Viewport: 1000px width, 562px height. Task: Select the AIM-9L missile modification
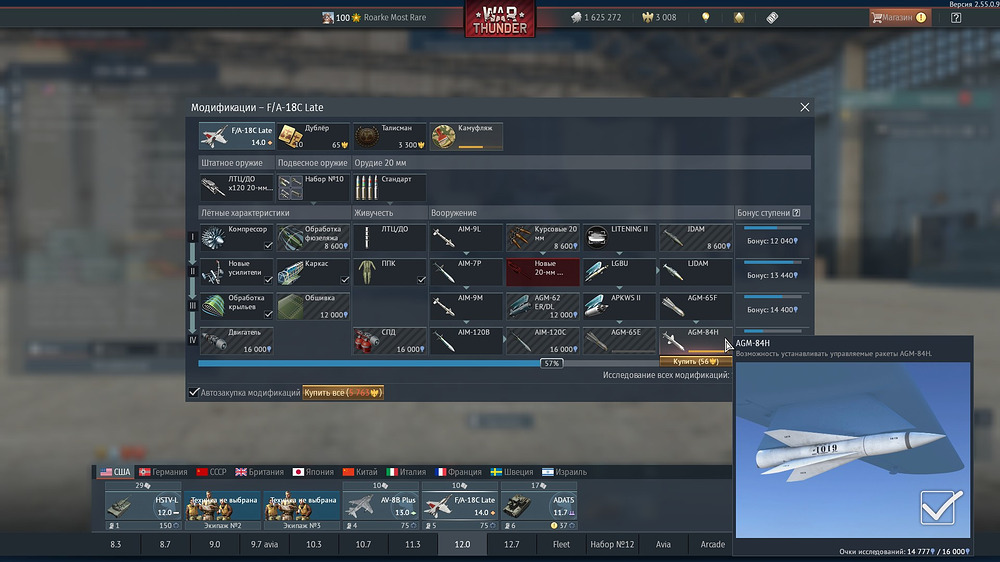coord(467,237)
